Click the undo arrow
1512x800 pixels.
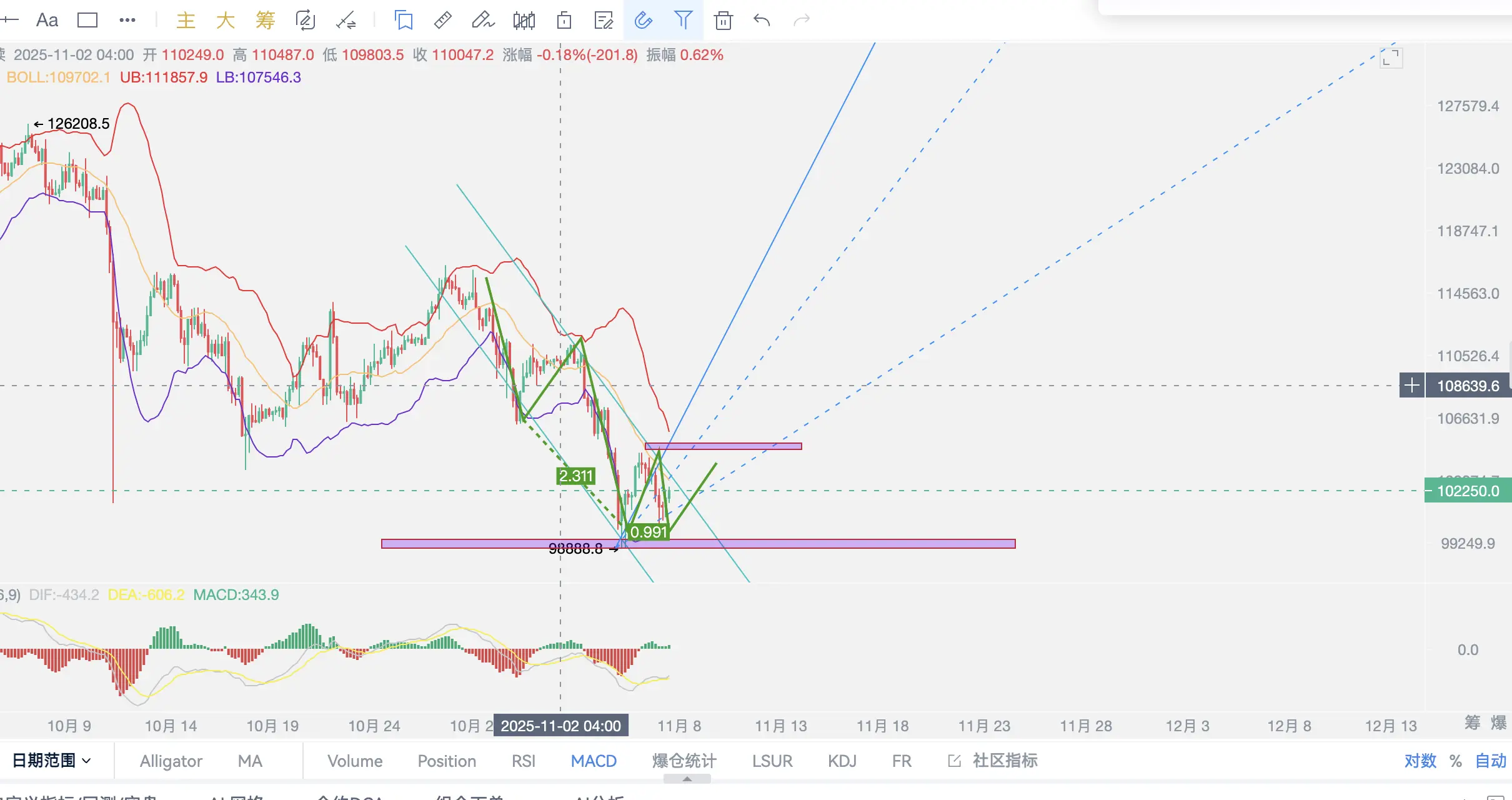(x=762, y=21)
